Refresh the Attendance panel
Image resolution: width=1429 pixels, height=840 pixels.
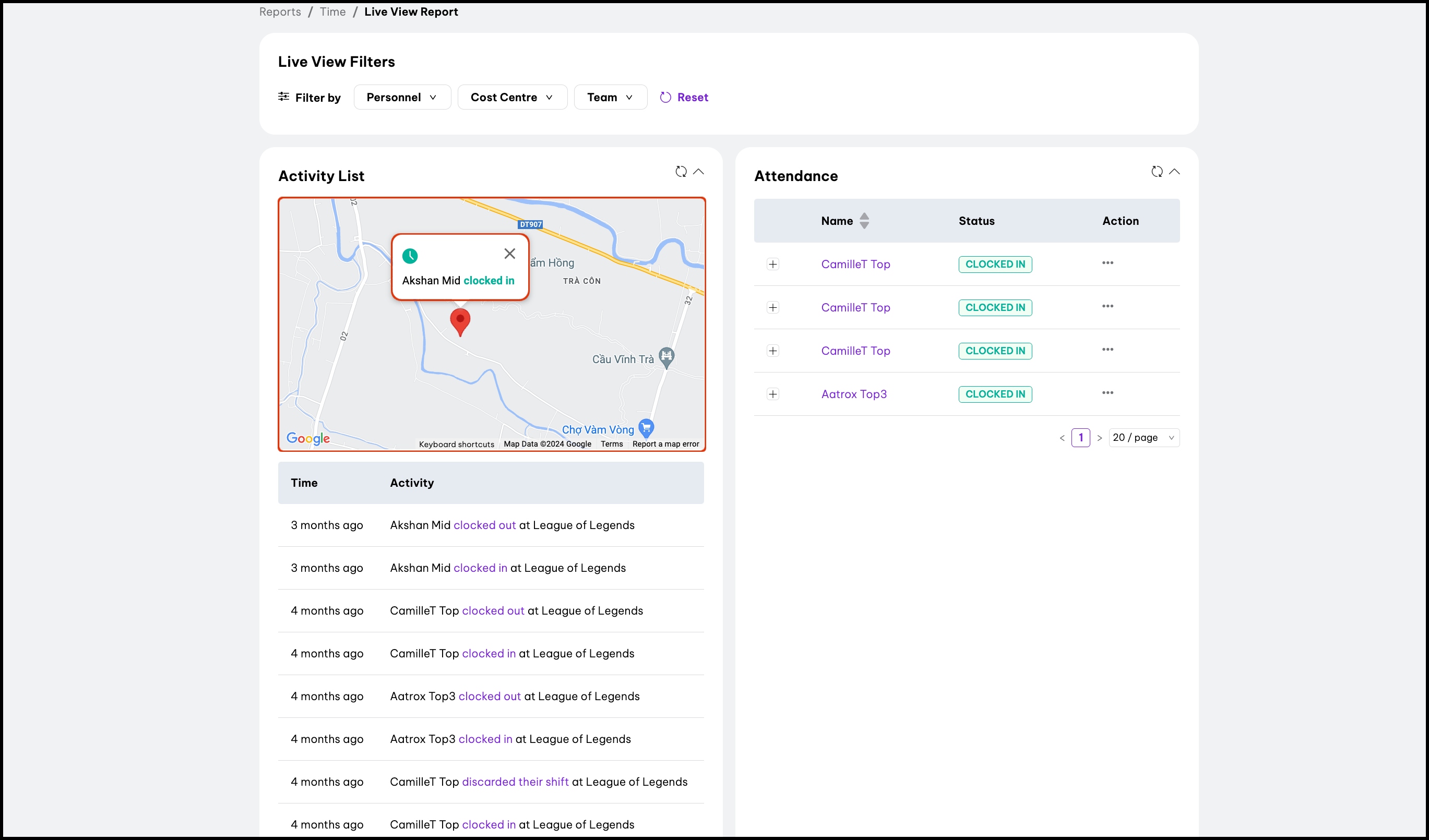click(1157, 171)
